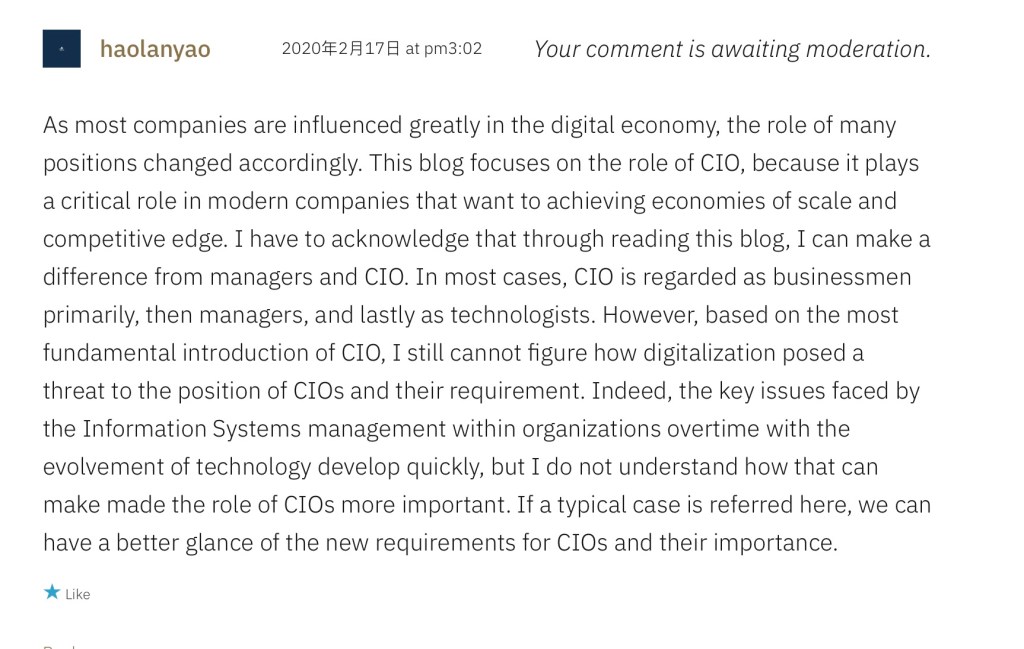Image resolution: width=1024 pixels, height=649 pixels.
Task: Click the partially visible Reply link
Action: click(x=60, y=645)
